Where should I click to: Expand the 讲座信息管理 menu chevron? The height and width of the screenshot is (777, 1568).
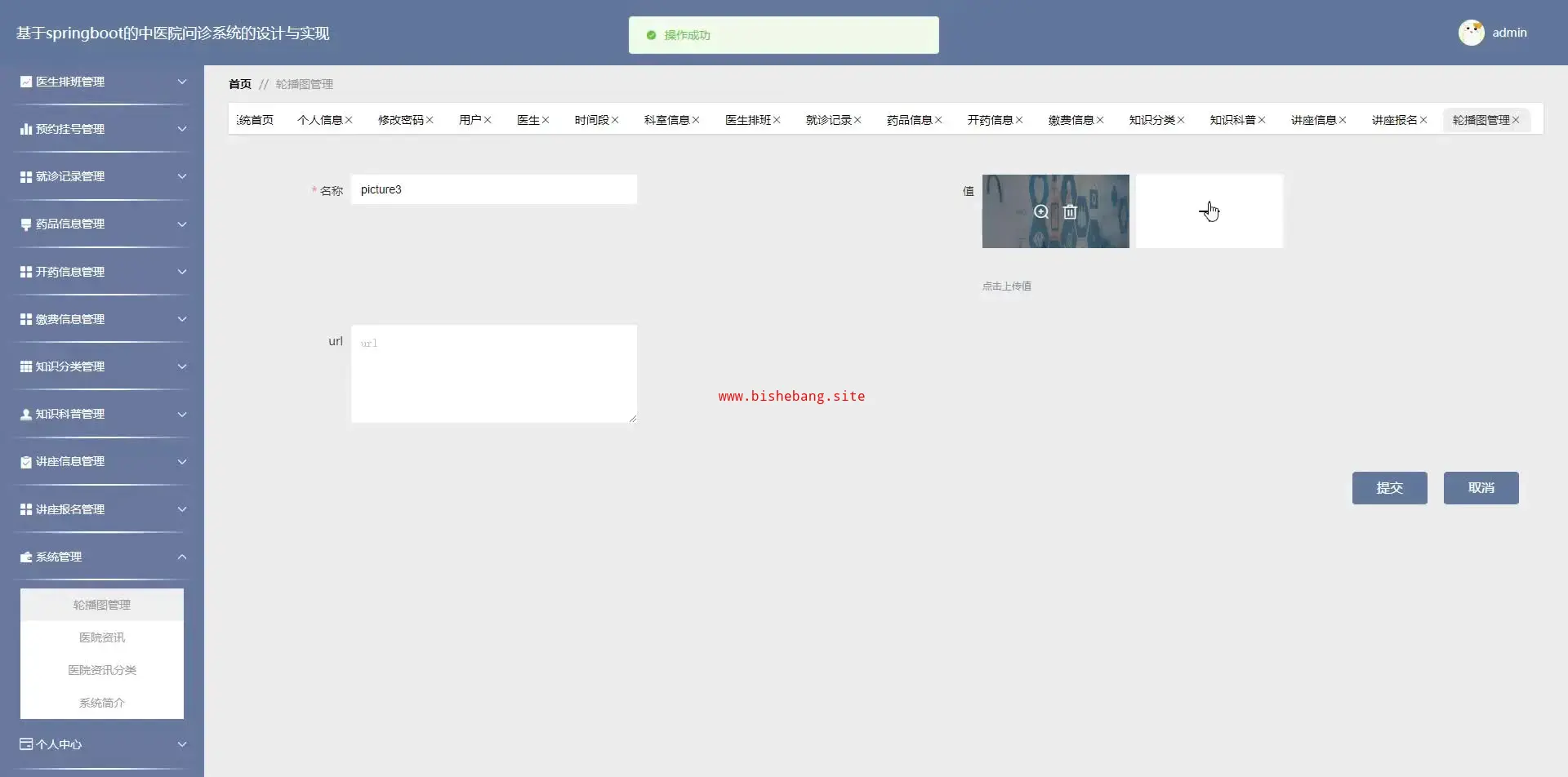(x=182, y=462)
